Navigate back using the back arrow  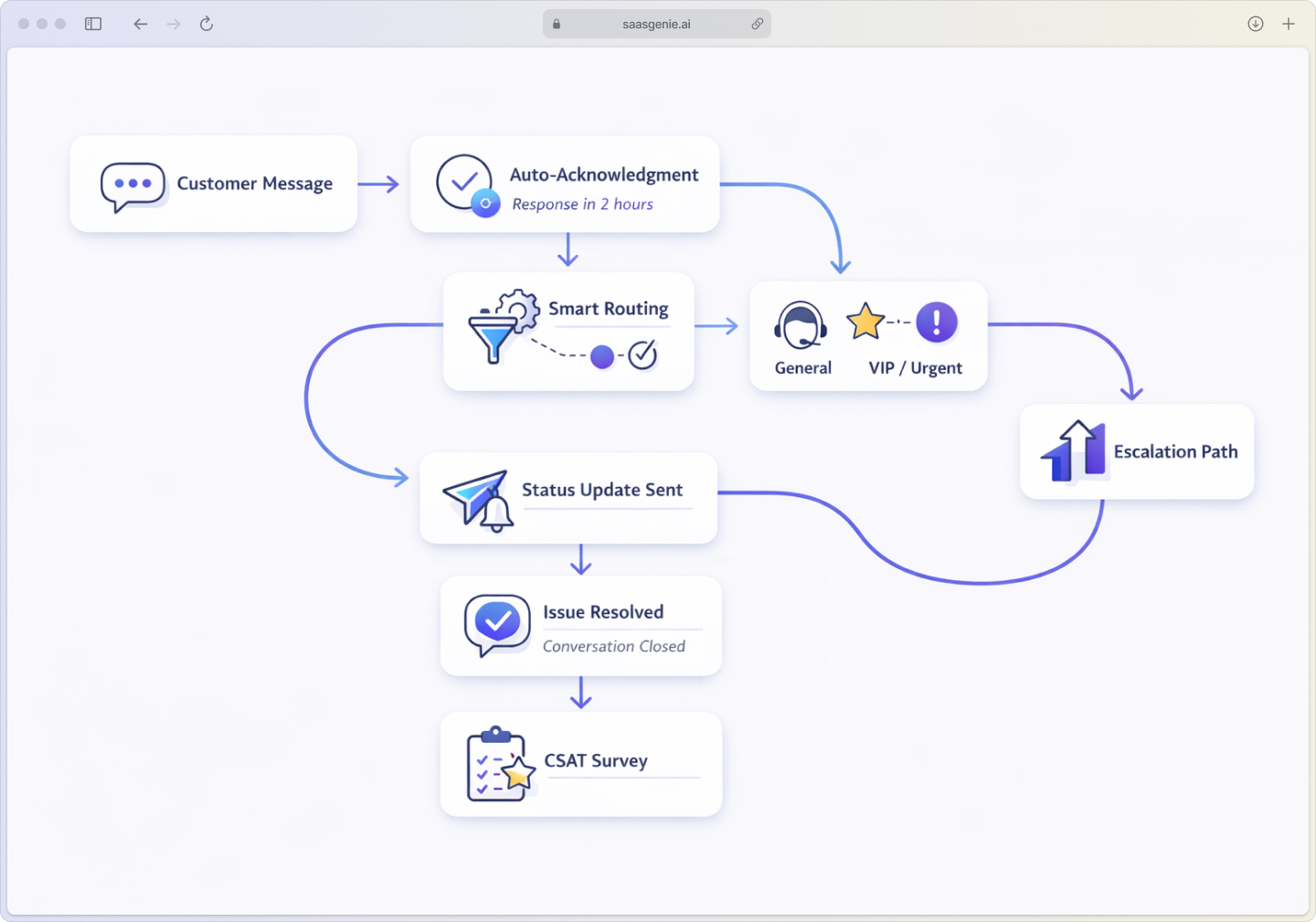[x=140, y=24]
